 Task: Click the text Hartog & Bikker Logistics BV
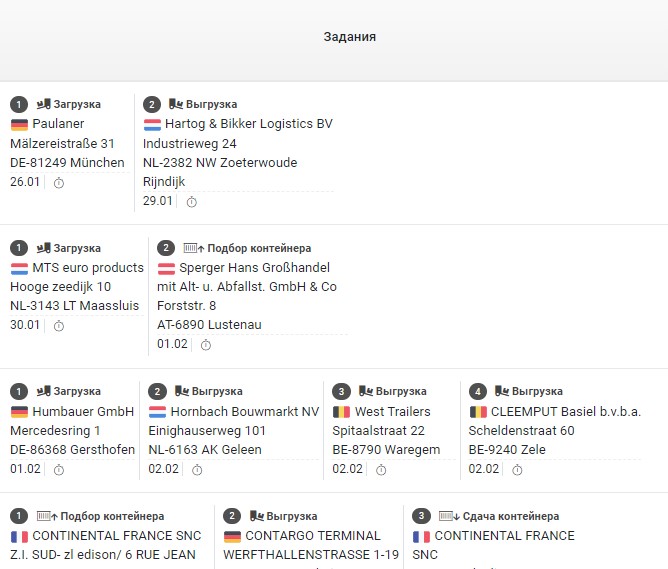click(x=249, y=124)
